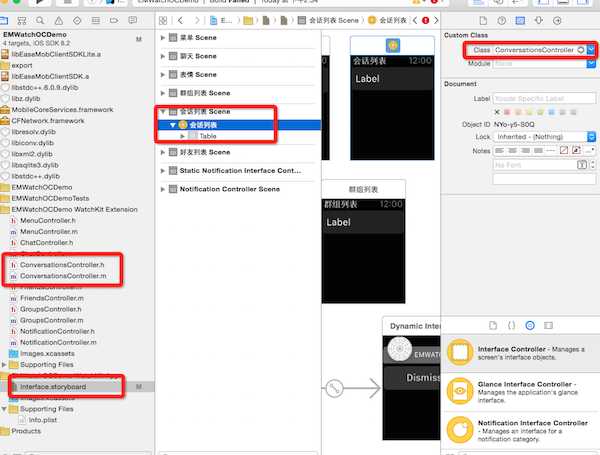Go forward with the jump bar right arrow
The width and height of the screenshot is (600, 455).
(197, 20)
